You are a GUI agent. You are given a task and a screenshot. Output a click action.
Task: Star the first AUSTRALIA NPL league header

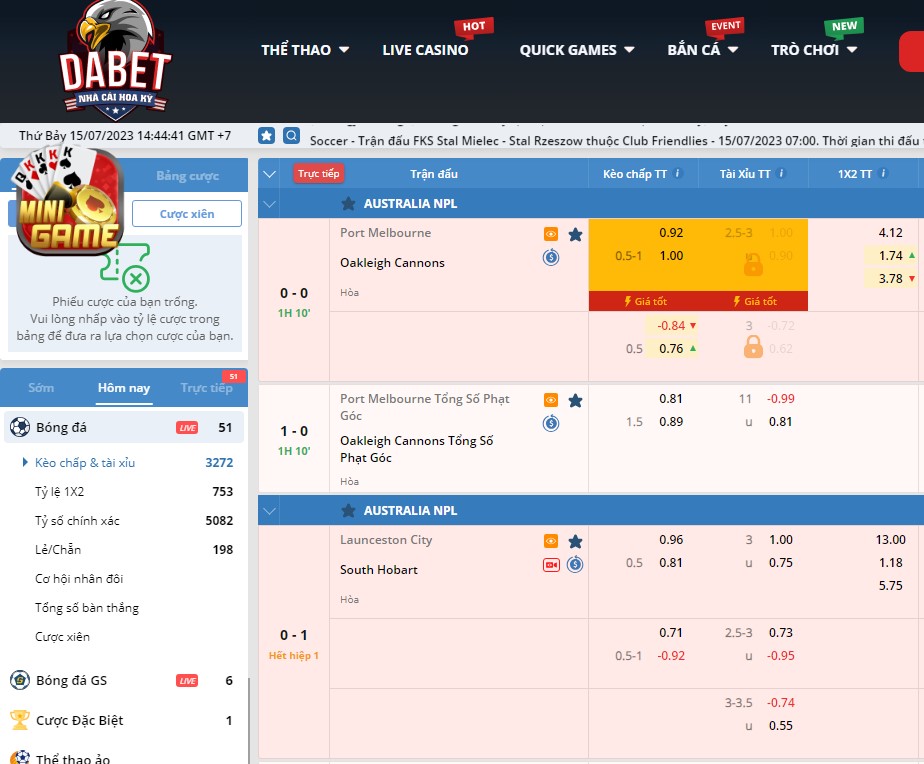(348, 203)
